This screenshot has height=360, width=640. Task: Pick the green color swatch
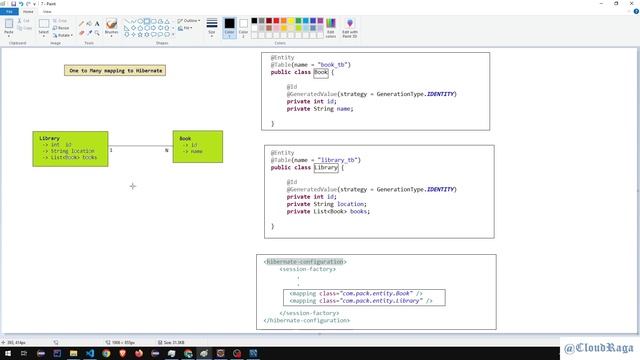tap(298, 20)
